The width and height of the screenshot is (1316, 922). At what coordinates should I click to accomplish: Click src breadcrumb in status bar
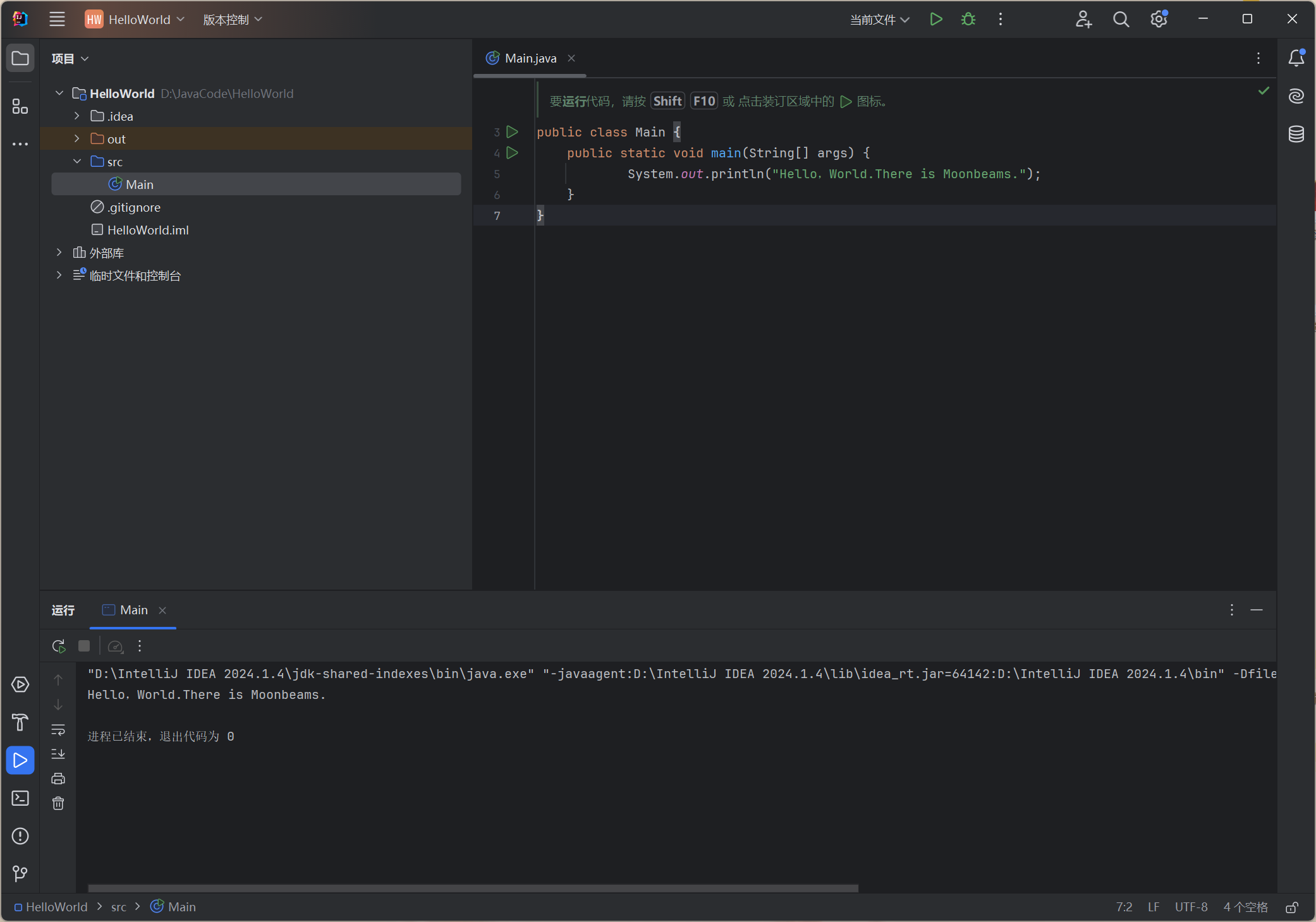point(119,907)
